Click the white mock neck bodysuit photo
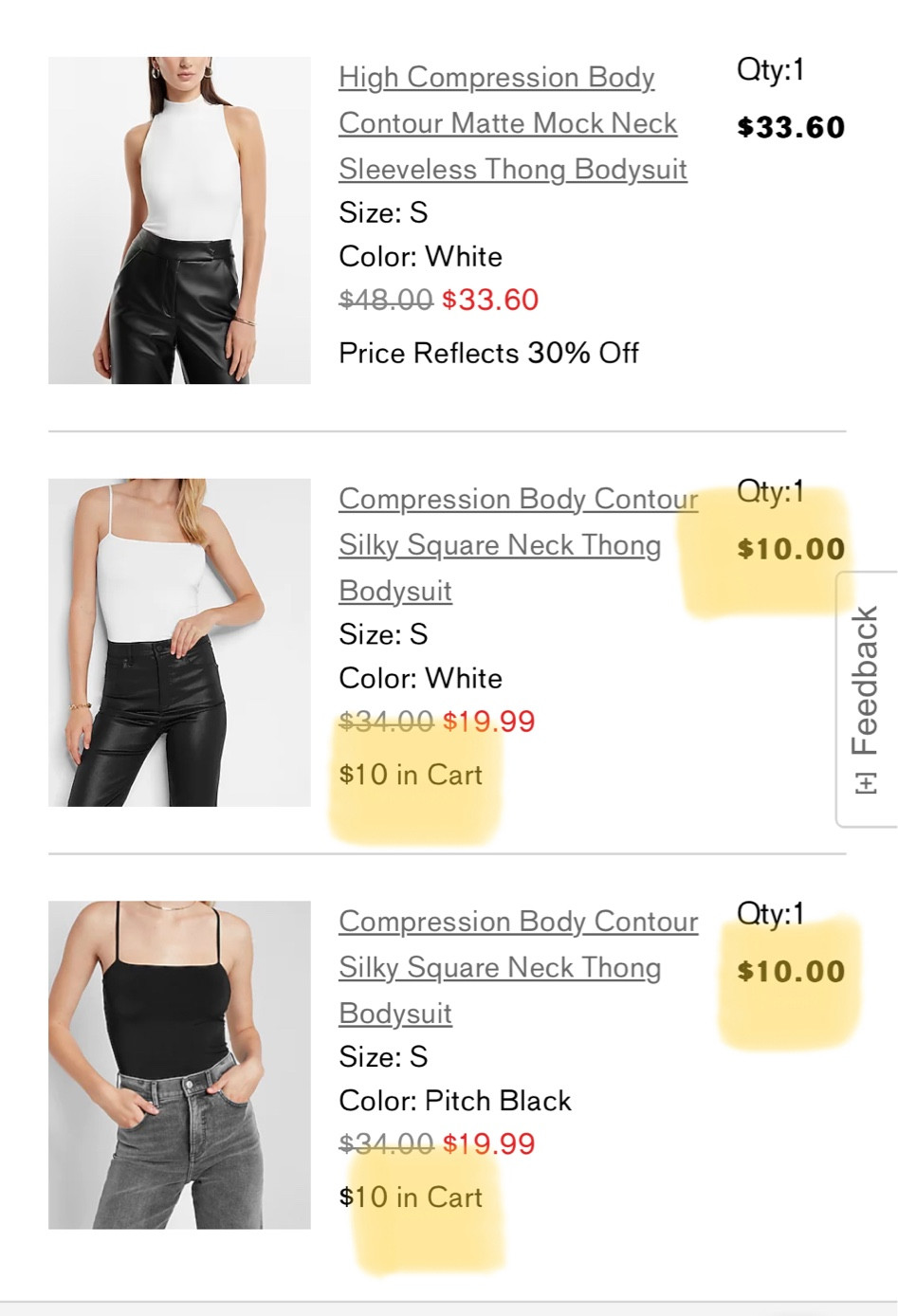The width and height of the screenshot is (898, 1316). click(178, 218)
